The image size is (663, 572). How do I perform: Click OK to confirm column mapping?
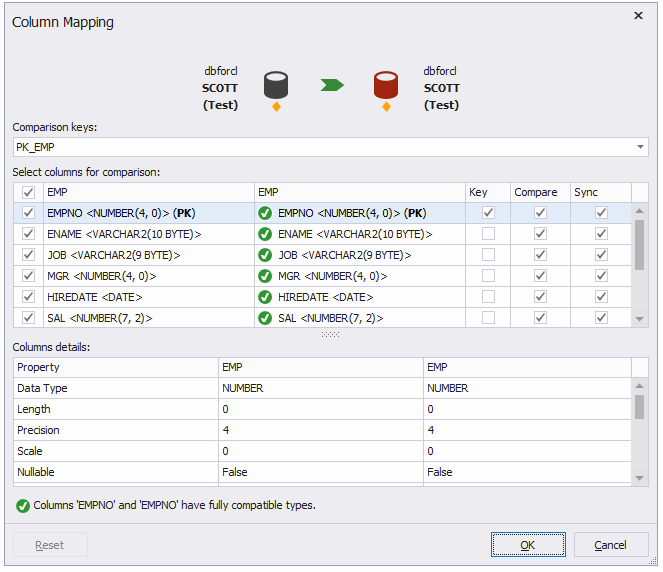(528, 545)
